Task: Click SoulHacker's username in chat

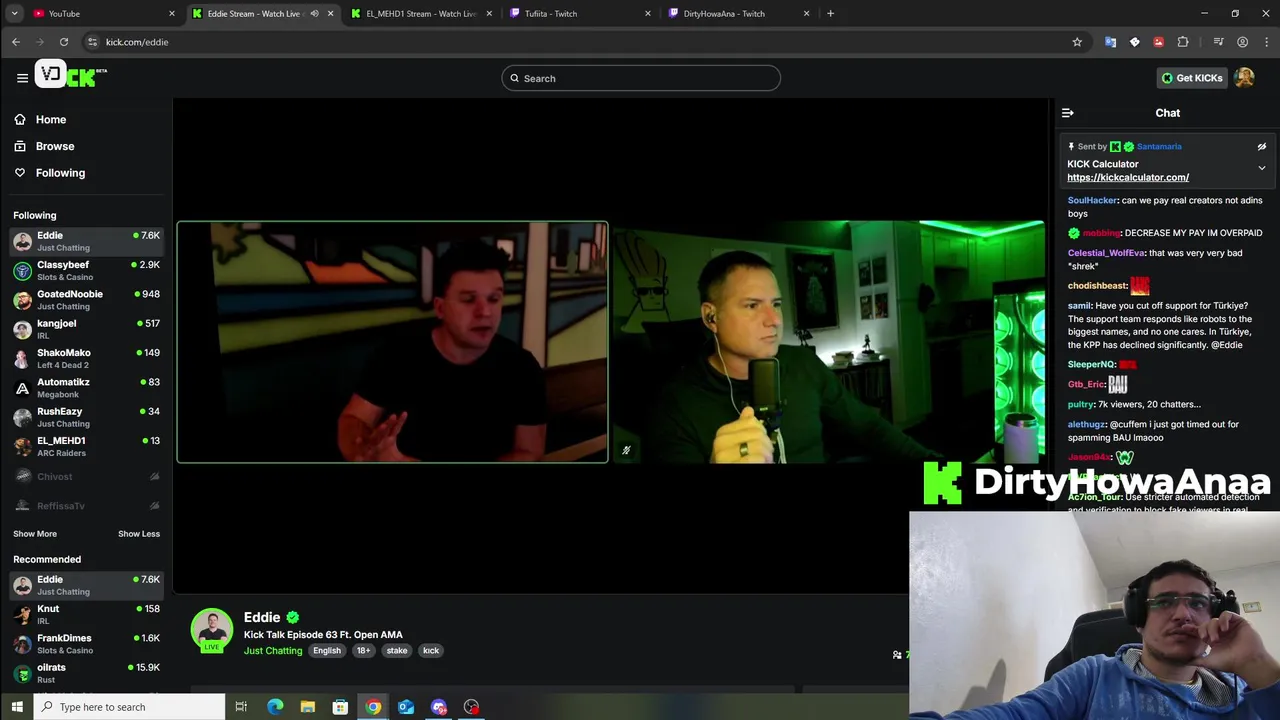Action: [1092, 201]
